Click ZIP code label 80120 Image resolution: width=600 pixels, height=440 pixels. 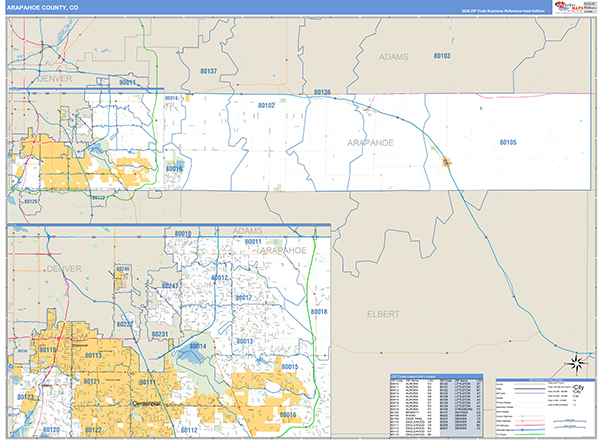(x=51, y=430)
